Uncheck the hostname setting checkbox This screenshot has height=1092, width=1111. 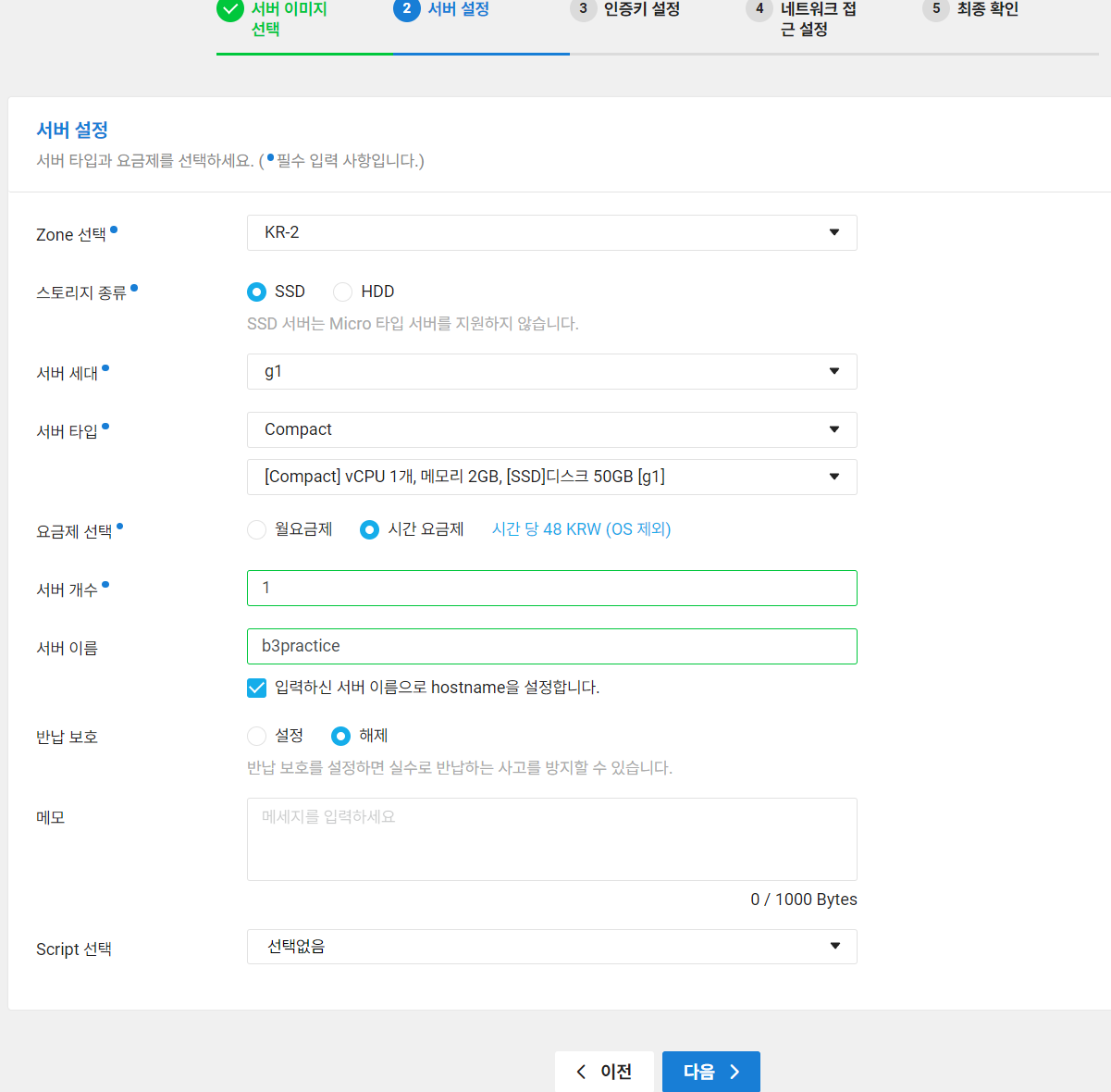[x=256, y=688]
